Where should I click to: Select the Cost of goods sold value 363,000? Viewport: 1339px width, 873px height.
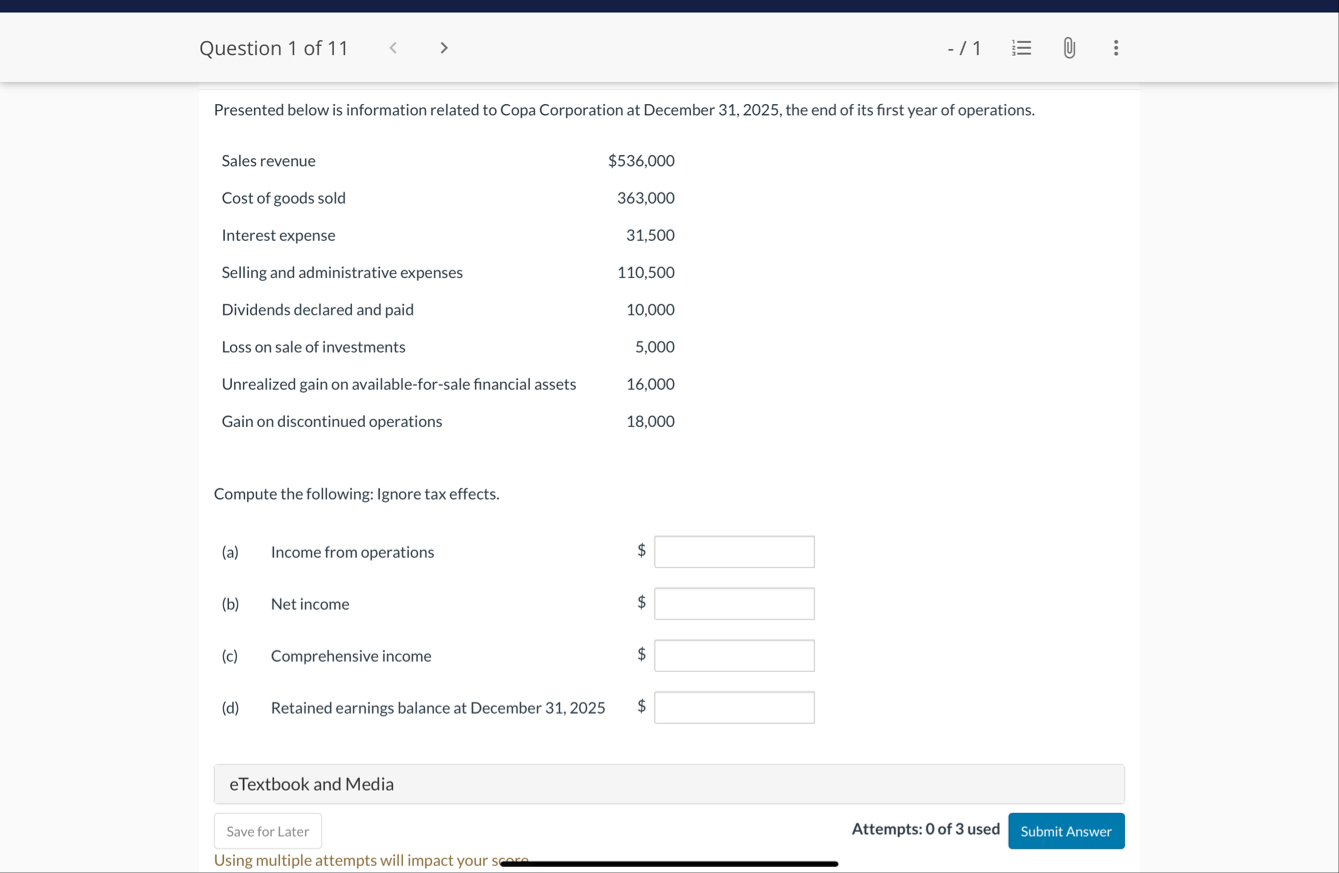point(646,198)
